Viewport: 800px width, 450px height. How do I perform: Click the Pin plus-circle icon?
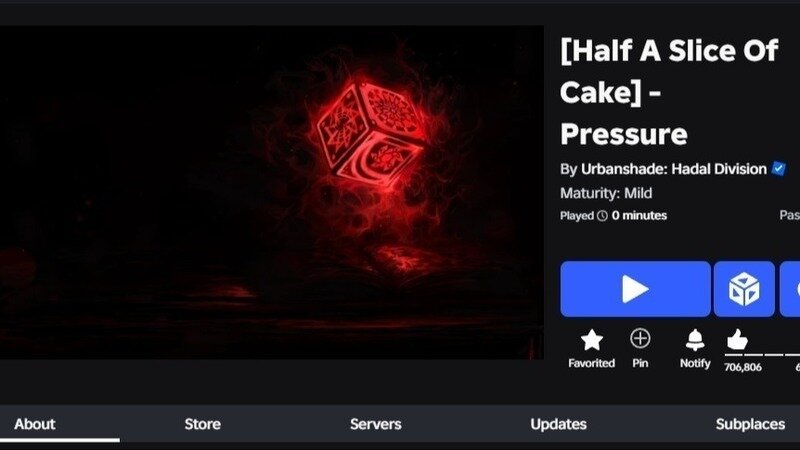640,338
